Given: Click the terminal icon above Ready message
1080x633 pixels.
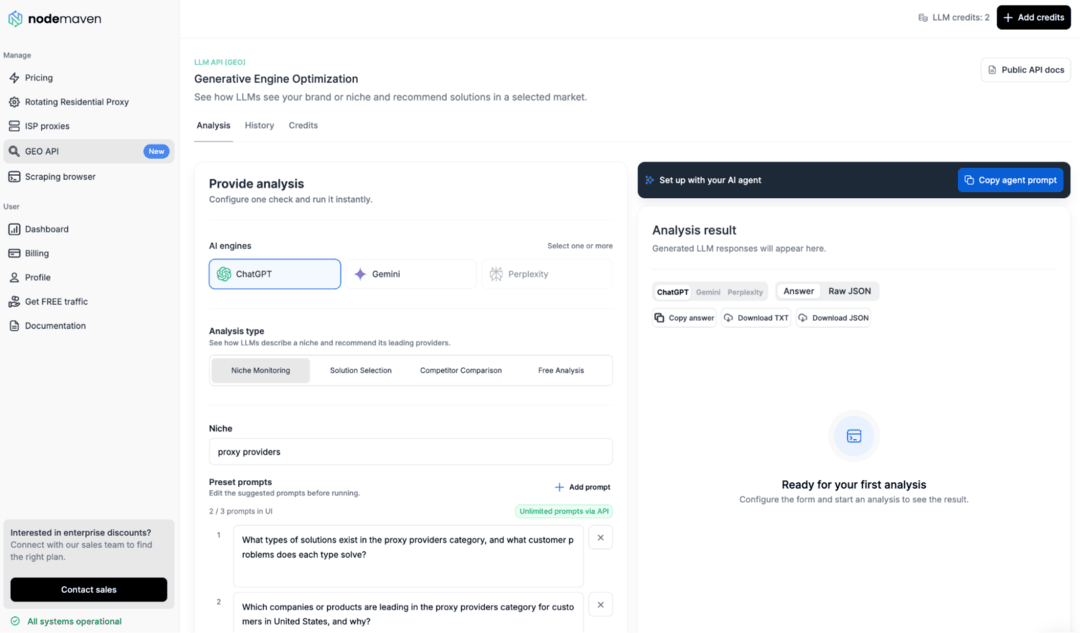Looking at the screenshot, I should pos(854,436).
